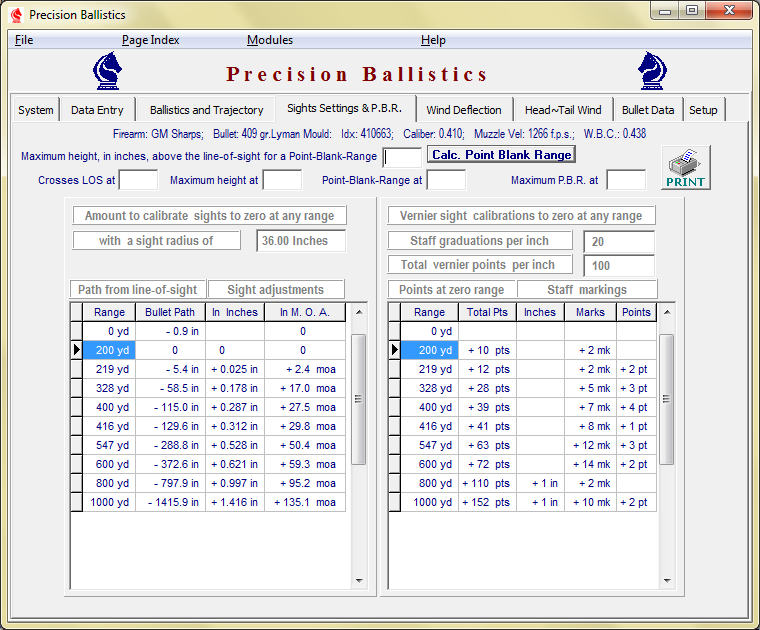
Task: Click the + 7 mk cell
Action: click(x=590, y=407)
